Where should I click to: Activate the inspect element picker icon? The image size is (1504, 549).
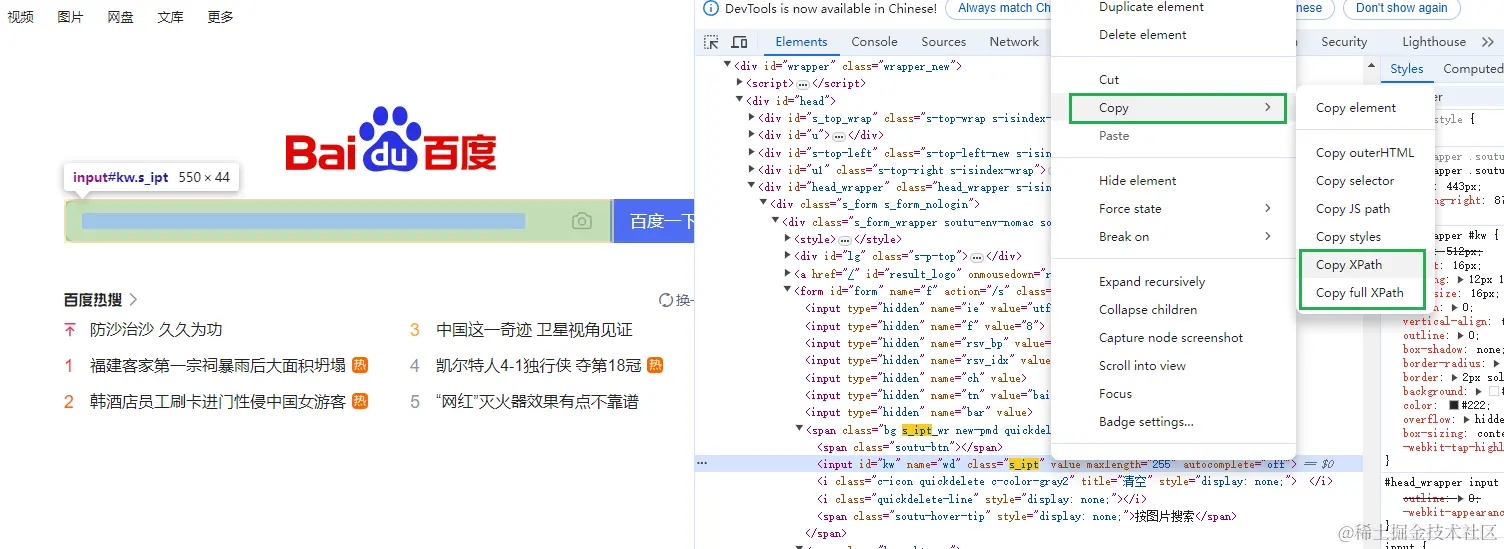711,42
